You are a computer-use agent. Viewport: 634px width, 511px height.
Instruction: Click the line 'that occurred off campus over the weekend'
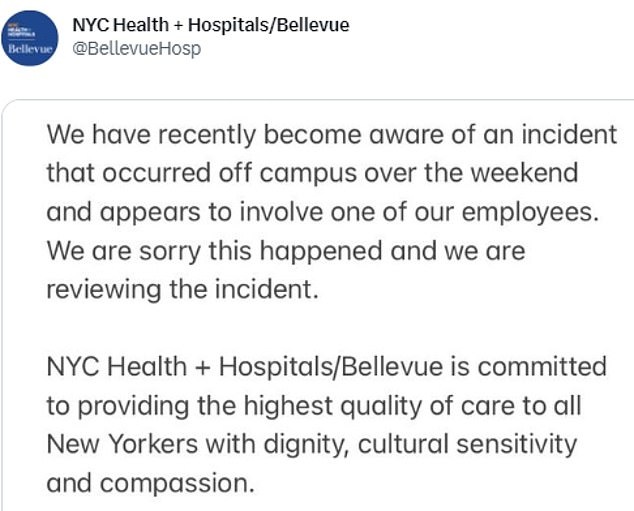pos(312,173)
